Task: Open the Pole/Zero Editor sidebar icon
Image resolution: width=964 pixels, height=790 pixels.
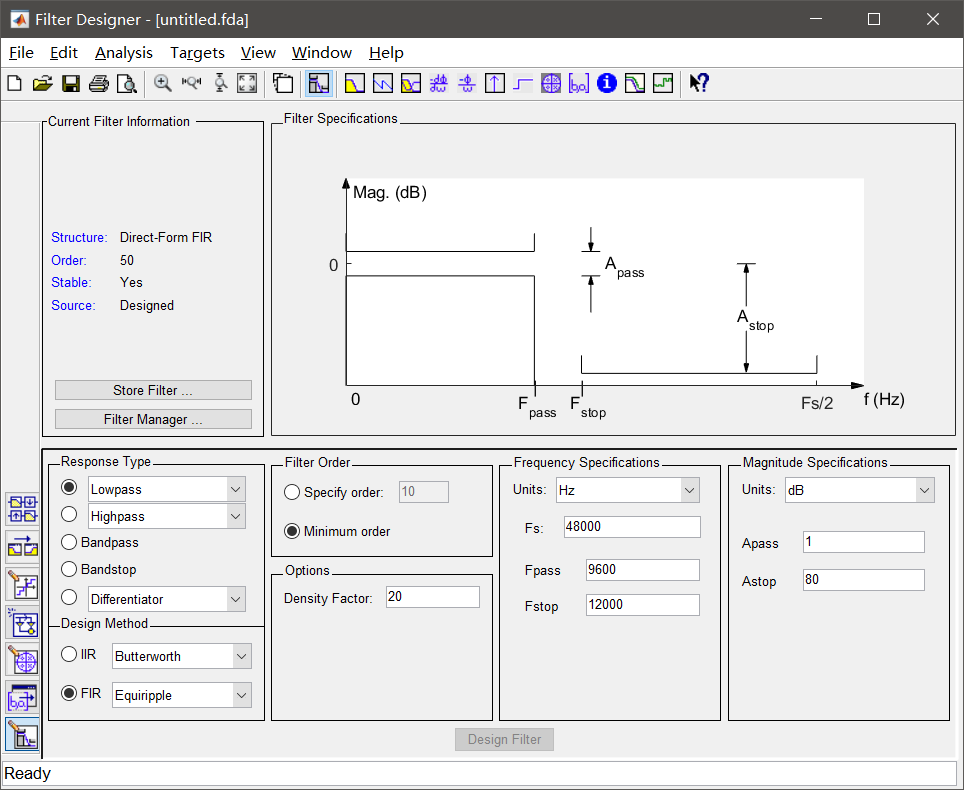Action: (x=22, y=661)
